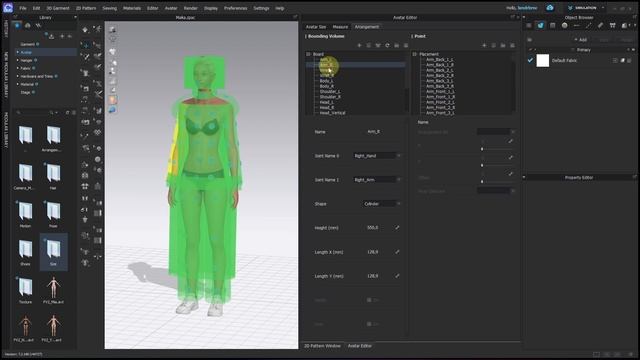The image size is (640, 360).
Task: Open the Joint Name 1 Right_Arm dropdown
Action: 377,180
